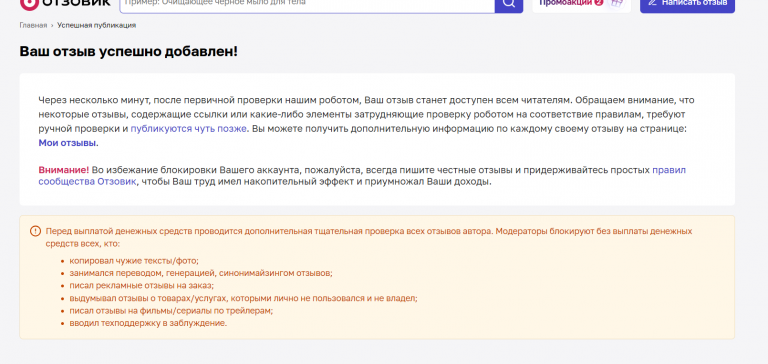Click bullet вводил техподдержку в заблуждение

click(148, 323)
